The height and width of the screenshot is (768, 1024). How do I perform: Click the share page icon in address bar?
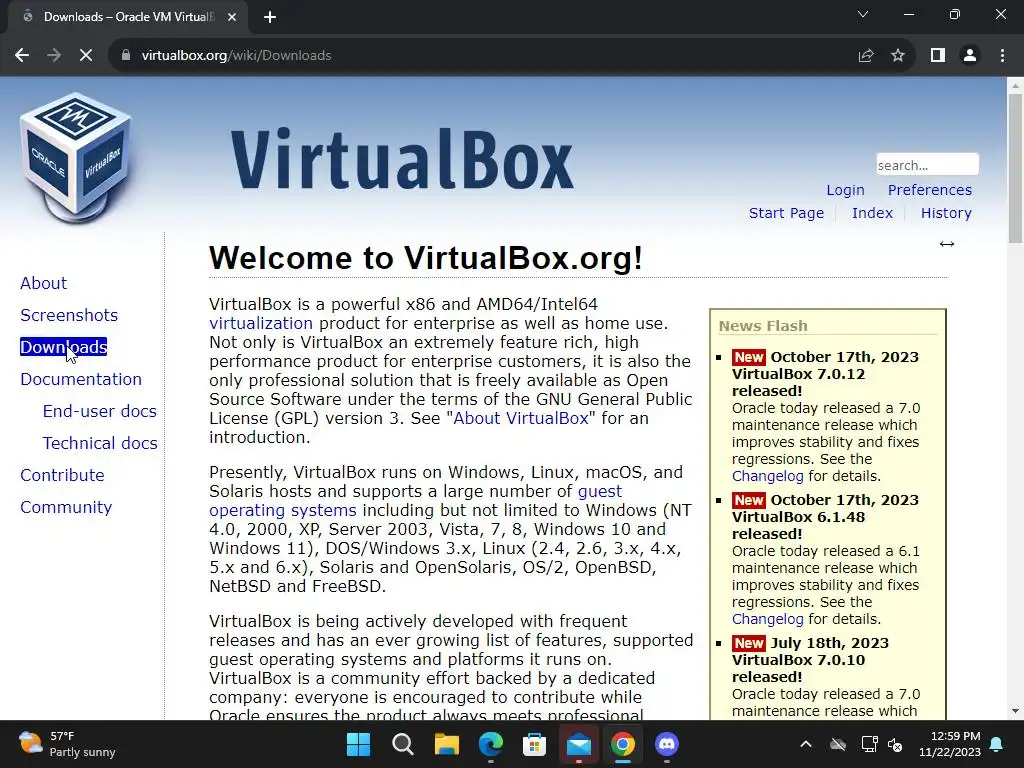click(866, 56)
